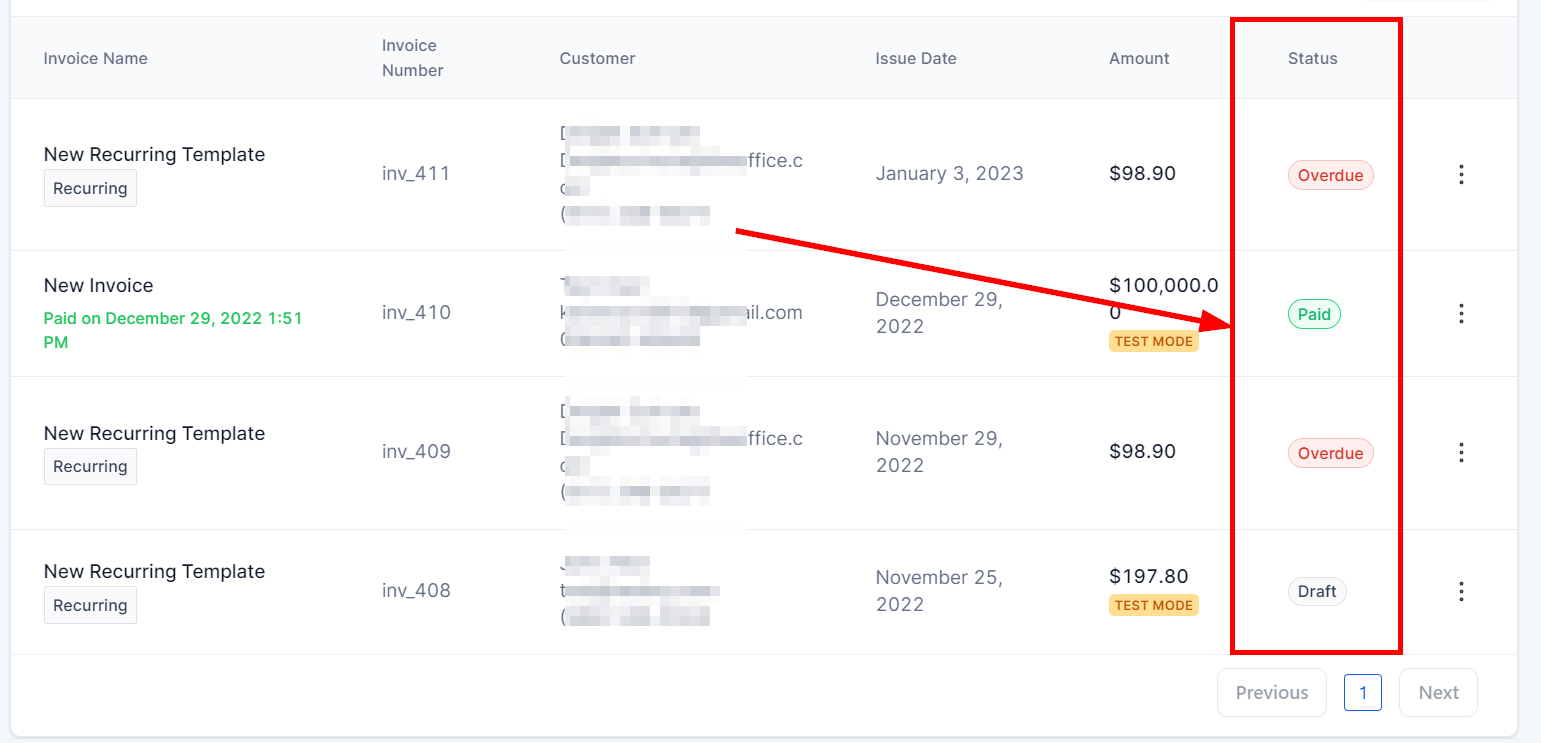Click the Overdue badge on inv_411
The image size is (1541, 743).
click(1330, 176)
